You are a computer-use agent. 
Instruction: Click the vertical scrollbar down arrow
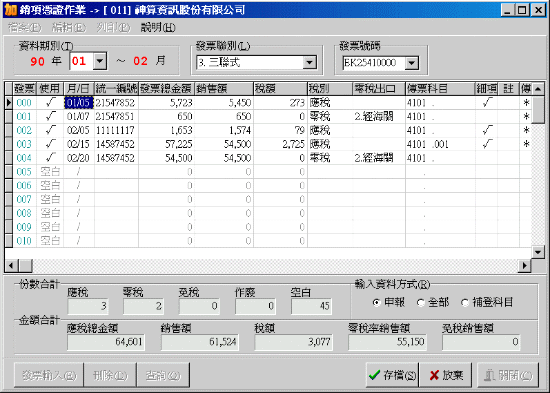click(x=538, y=252)
